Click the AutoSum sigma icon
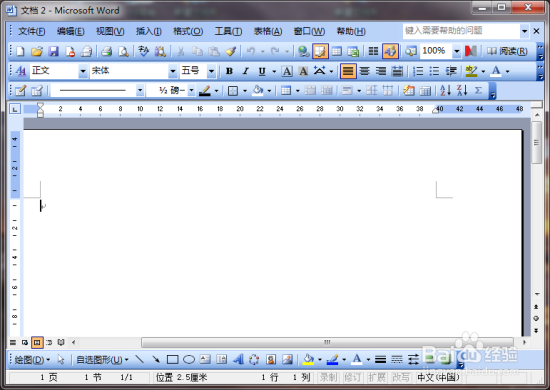Image resolution: width=550 pixels, height=390 pixels. (x=478, y=90)
